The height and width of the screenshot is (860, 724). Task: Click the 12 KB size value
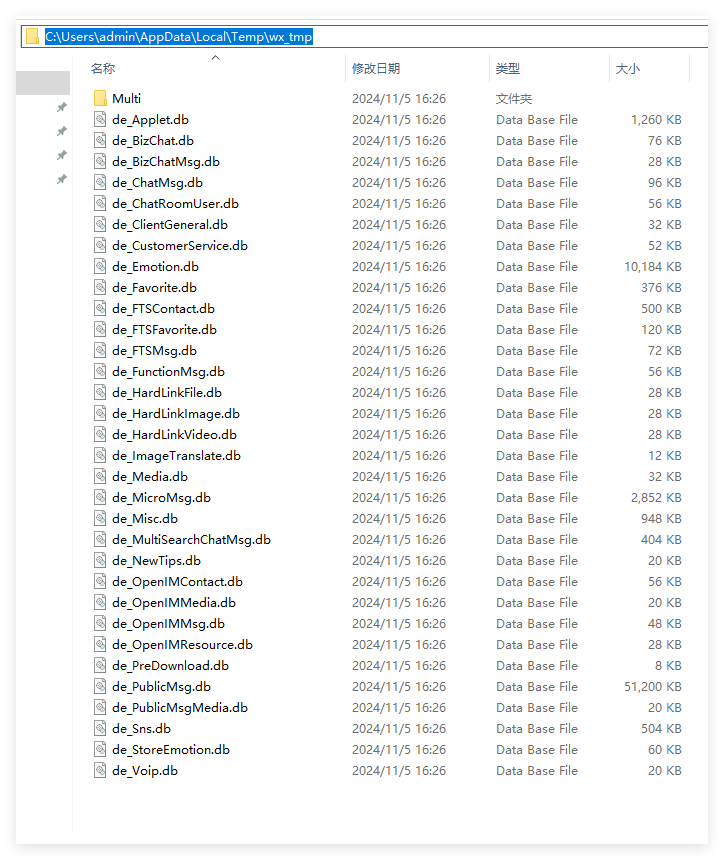pos(665,455)
